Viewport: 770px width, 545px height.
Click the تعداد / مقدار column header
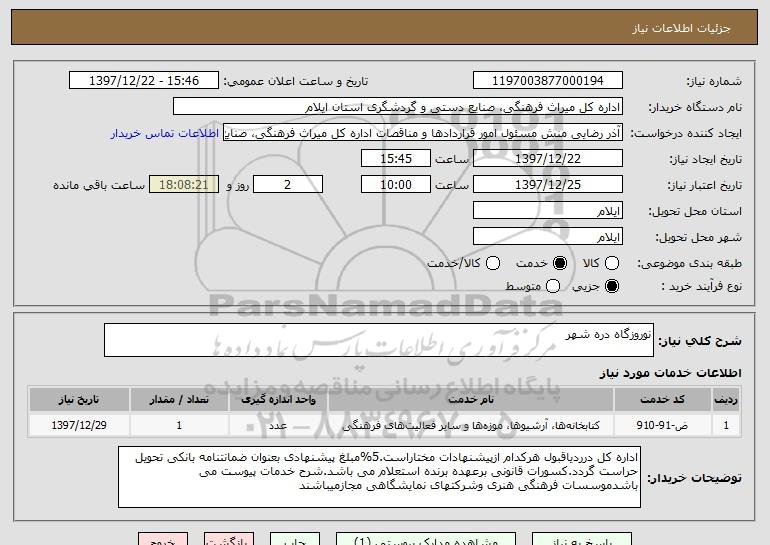pyautogui.click(x=179, y=400)
